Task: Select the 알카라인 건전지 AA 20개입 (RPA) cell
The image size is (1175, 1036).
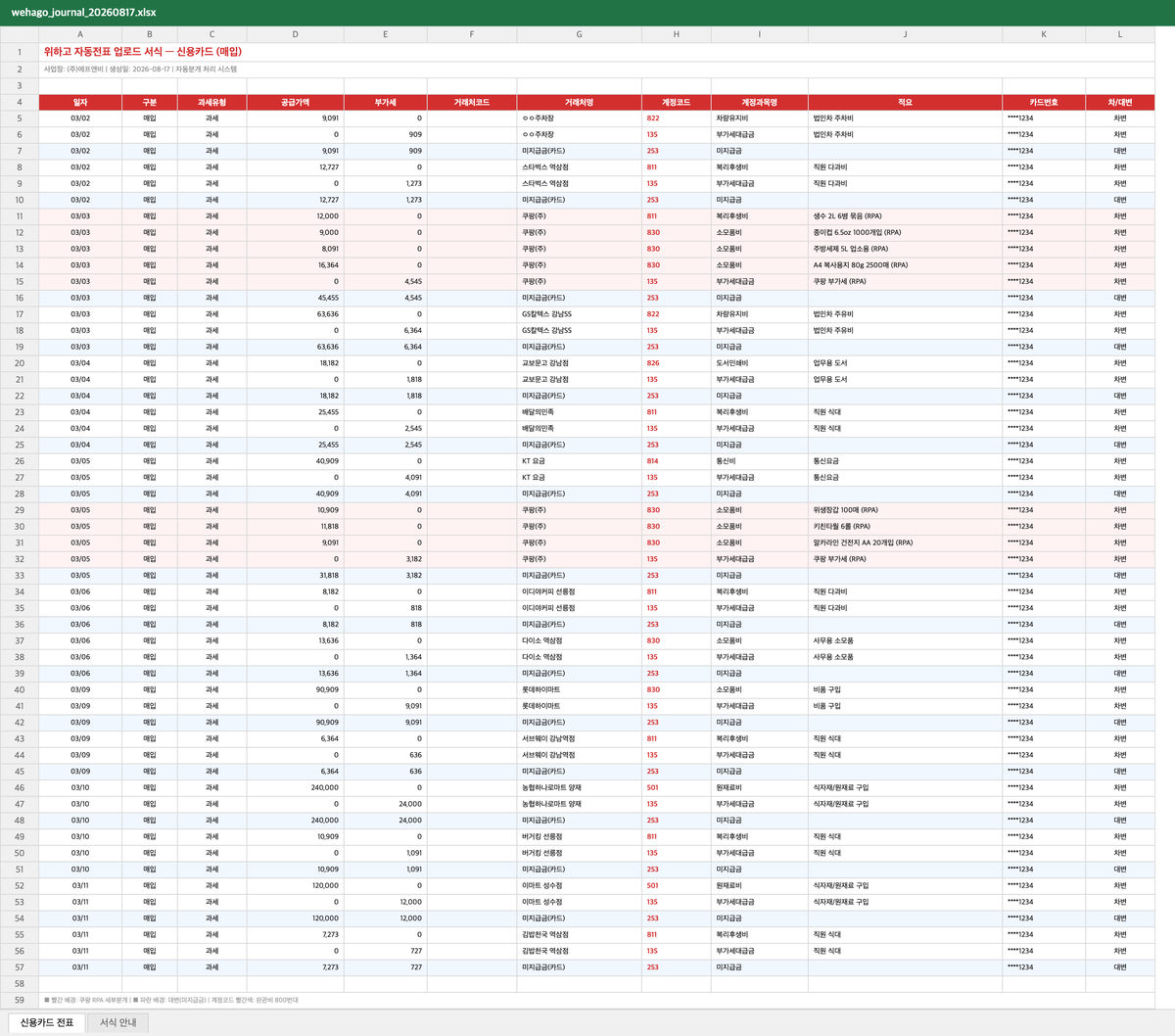Action: click(905, 542)
